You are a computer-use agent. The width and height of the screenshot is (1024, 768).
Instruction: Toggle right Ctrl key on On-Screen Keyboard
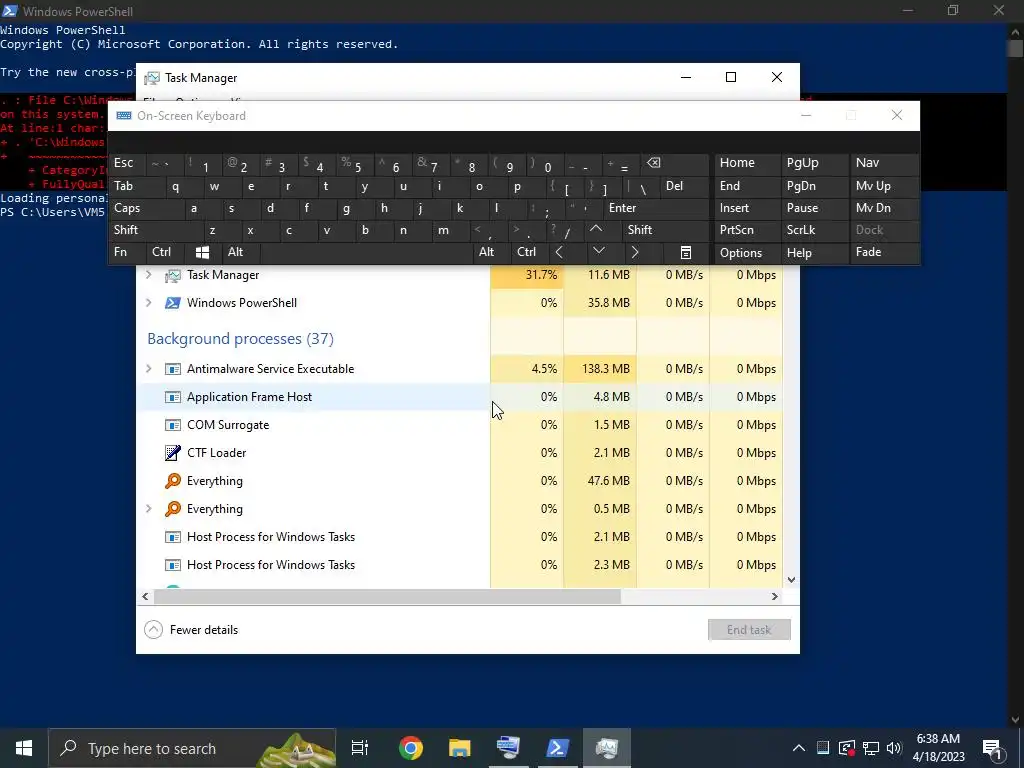[530, 252]
